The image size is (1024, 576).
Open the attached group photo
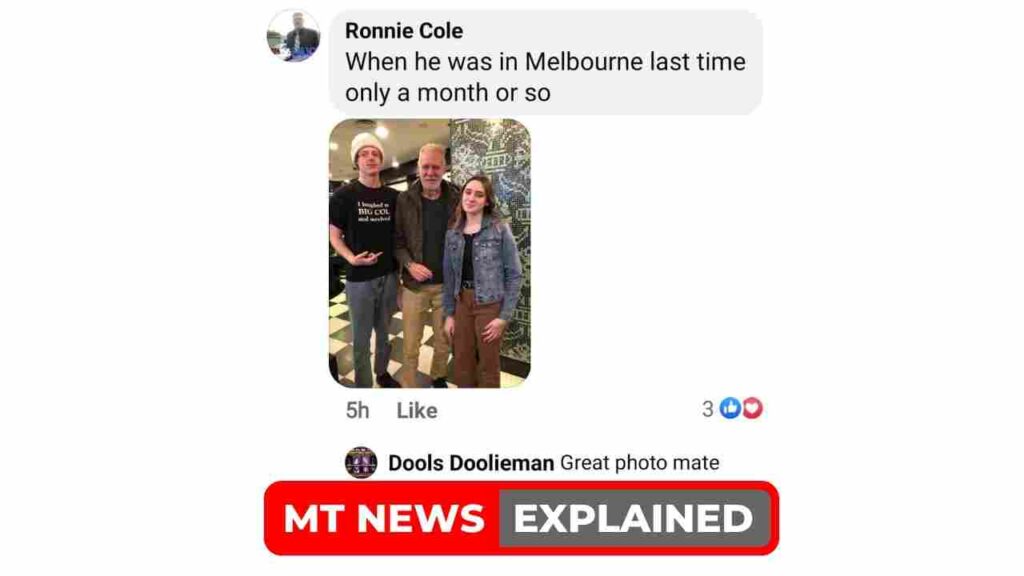[x=430, y=253]
